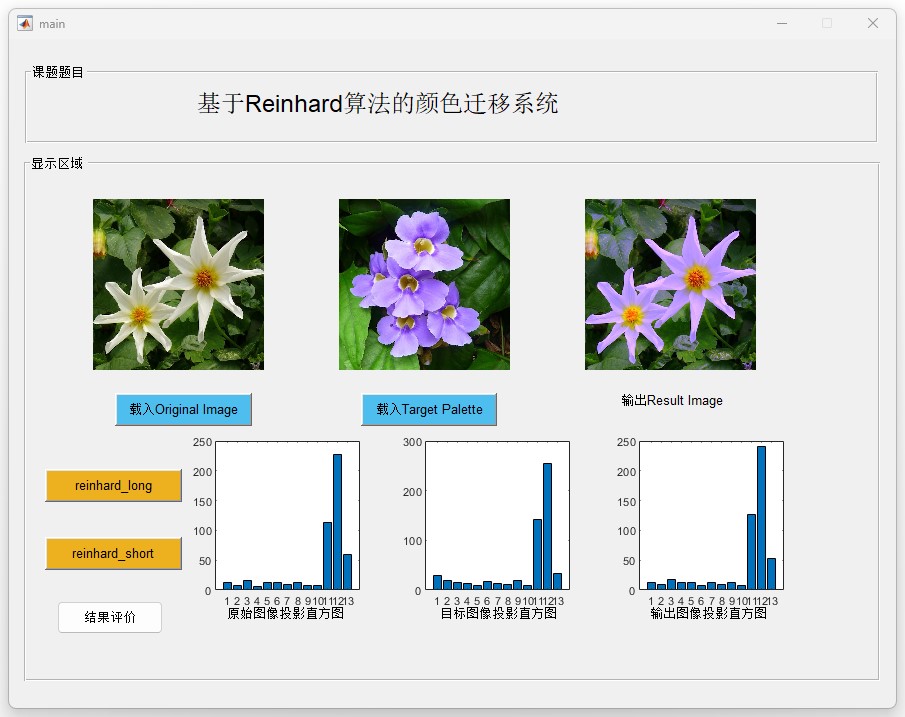Minimize the main window
This screenshot has width=905, height=717.
tap(782, 24)
